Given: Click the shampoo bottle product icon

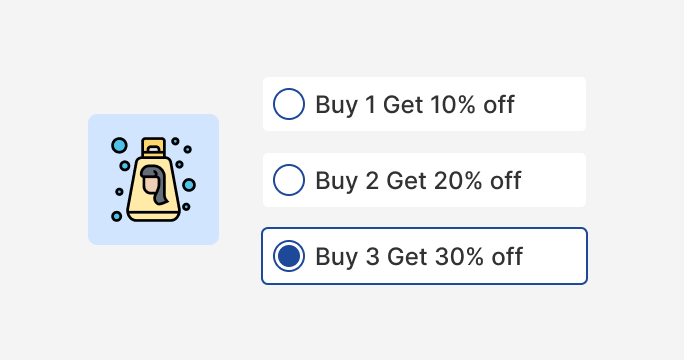Looking at the screenshot, I should (153, 179).
